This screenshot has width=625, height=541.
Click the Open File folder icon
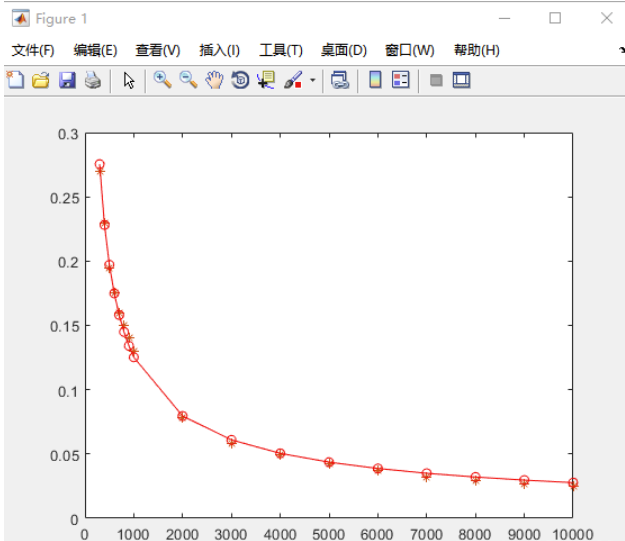point(41,80)
